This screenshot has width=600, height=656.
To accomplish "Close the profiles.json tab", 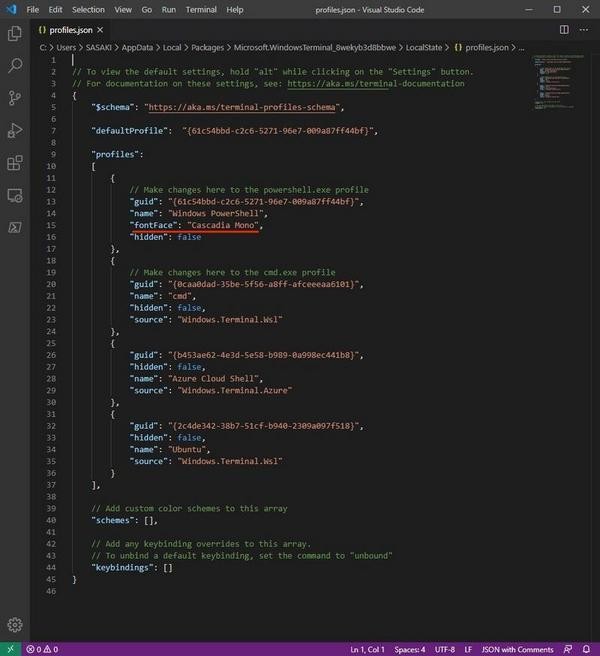I will point(100,30).
